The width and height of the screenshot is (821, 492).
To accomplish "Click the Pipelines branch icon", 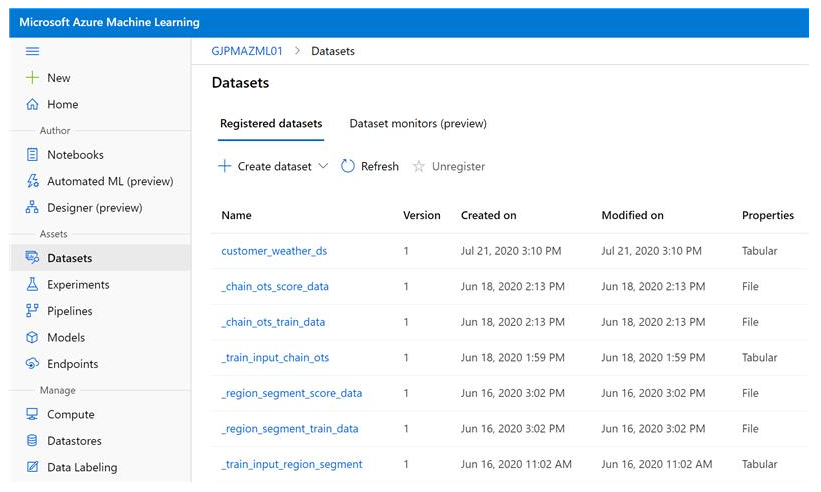I will coord(32,310).
